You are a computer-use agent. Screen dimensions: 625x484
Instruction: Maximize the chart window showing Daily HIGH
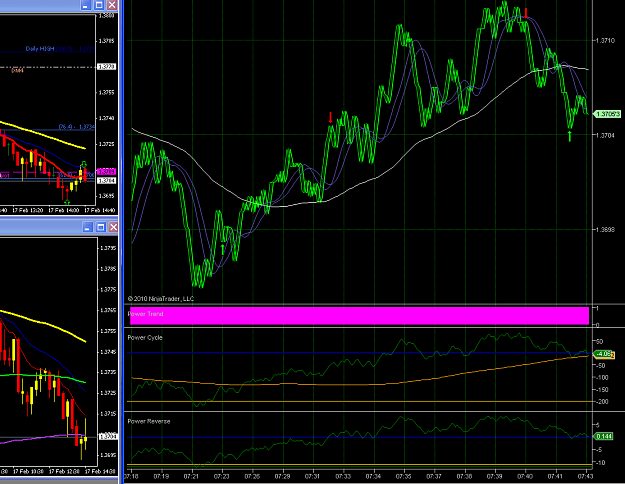pos(99,5)
